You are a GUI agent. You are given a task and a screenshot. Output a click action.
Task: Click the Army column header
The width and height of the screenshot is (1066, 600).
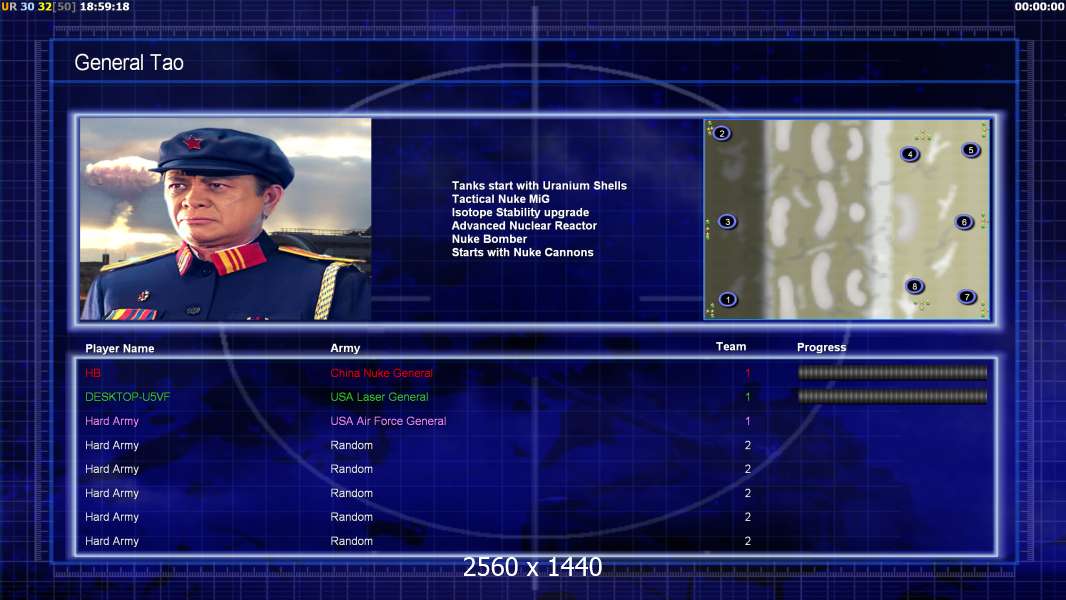point(345,348)
